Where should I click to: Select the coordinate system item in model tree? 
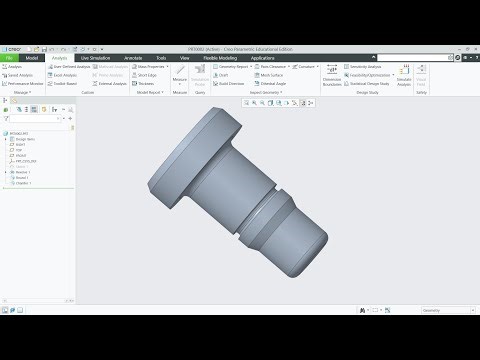(23, 161)
